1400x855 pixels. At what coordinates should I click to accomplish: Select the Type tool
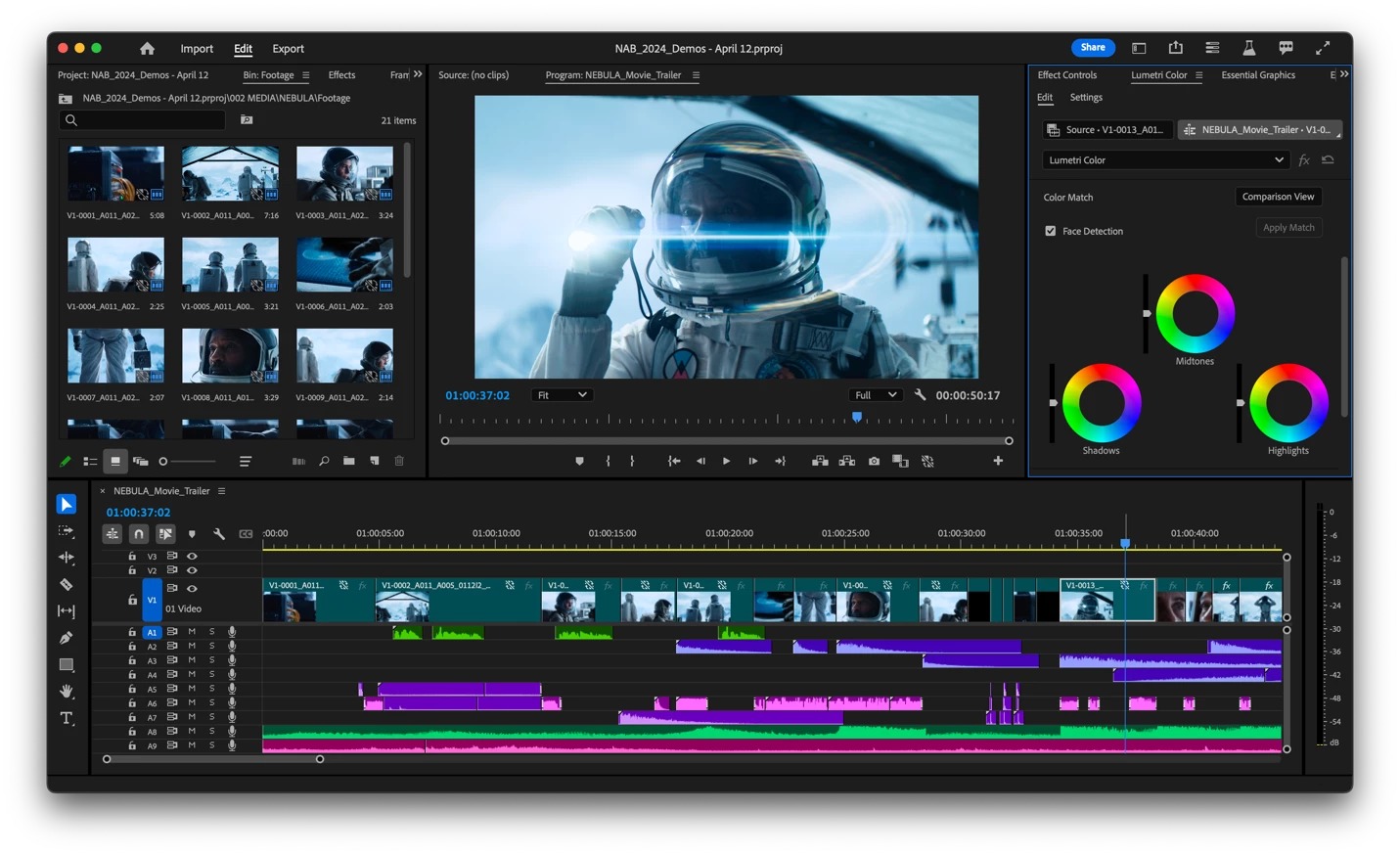[x=66, y=718]
